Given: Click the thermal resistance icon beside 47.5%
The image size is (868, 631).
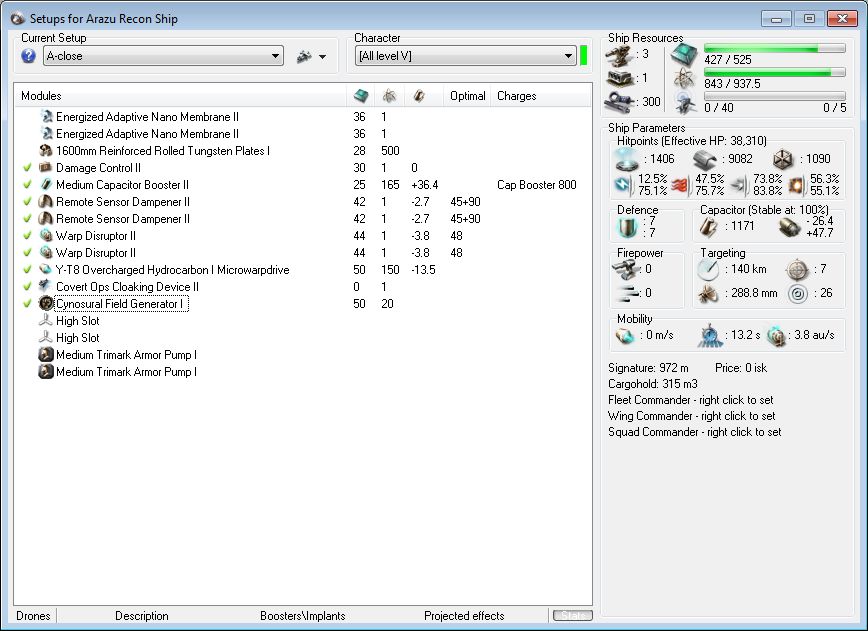Looking at the screenshot, I should [x=681, y=185].
